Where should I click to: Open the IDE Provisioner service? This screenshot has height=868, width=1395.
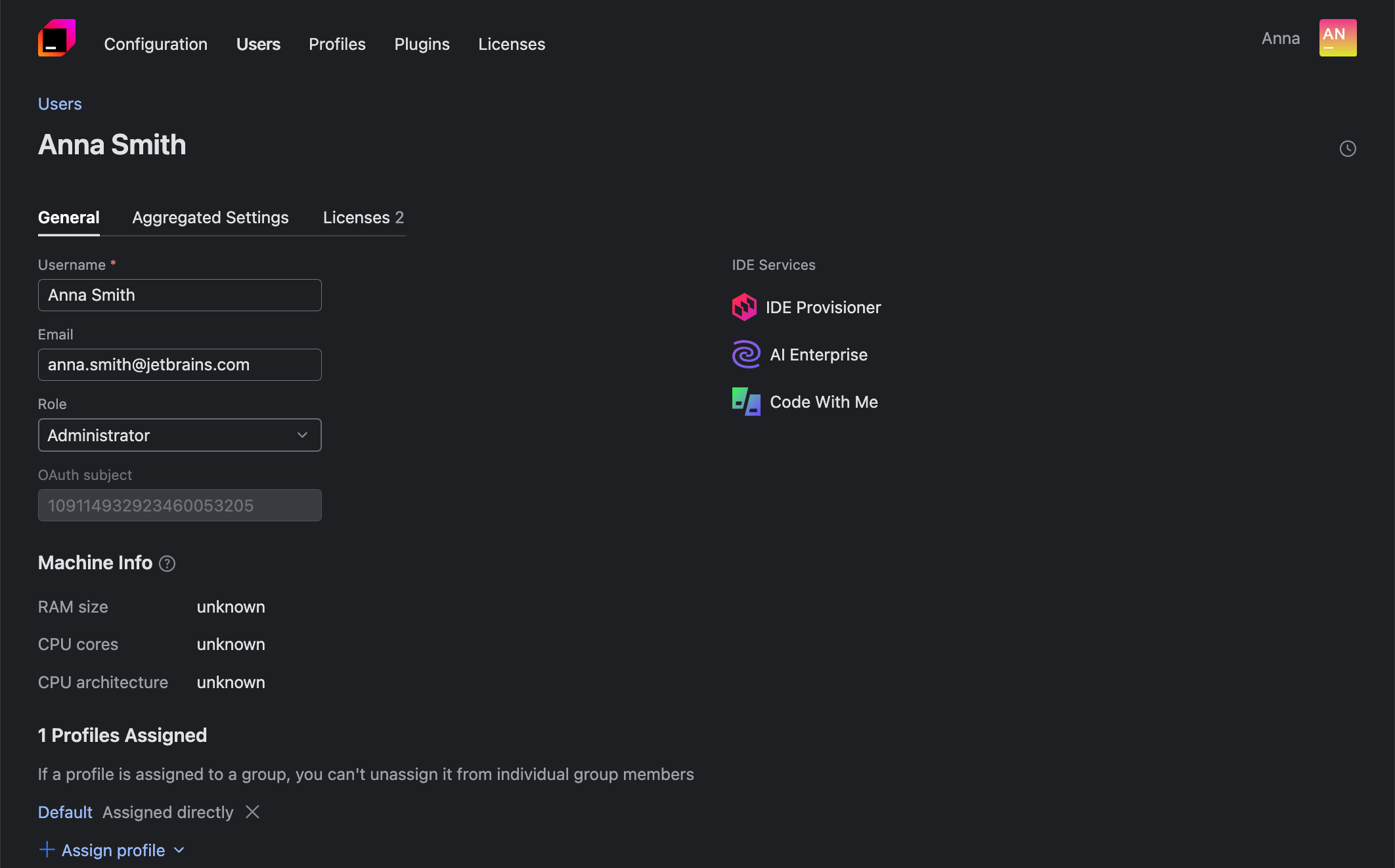point(824,307)
